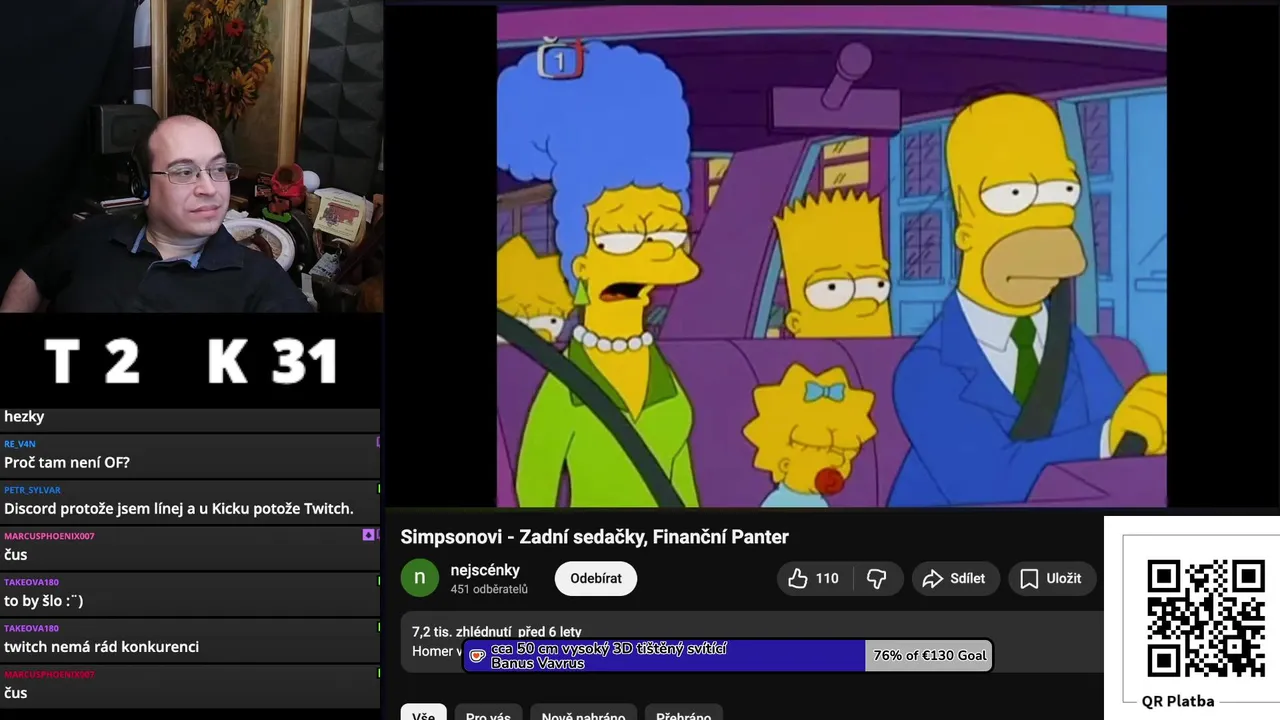Subscribe using the Odebírat button
This screenshot has width=1280, height=720.
click(596, 578)
